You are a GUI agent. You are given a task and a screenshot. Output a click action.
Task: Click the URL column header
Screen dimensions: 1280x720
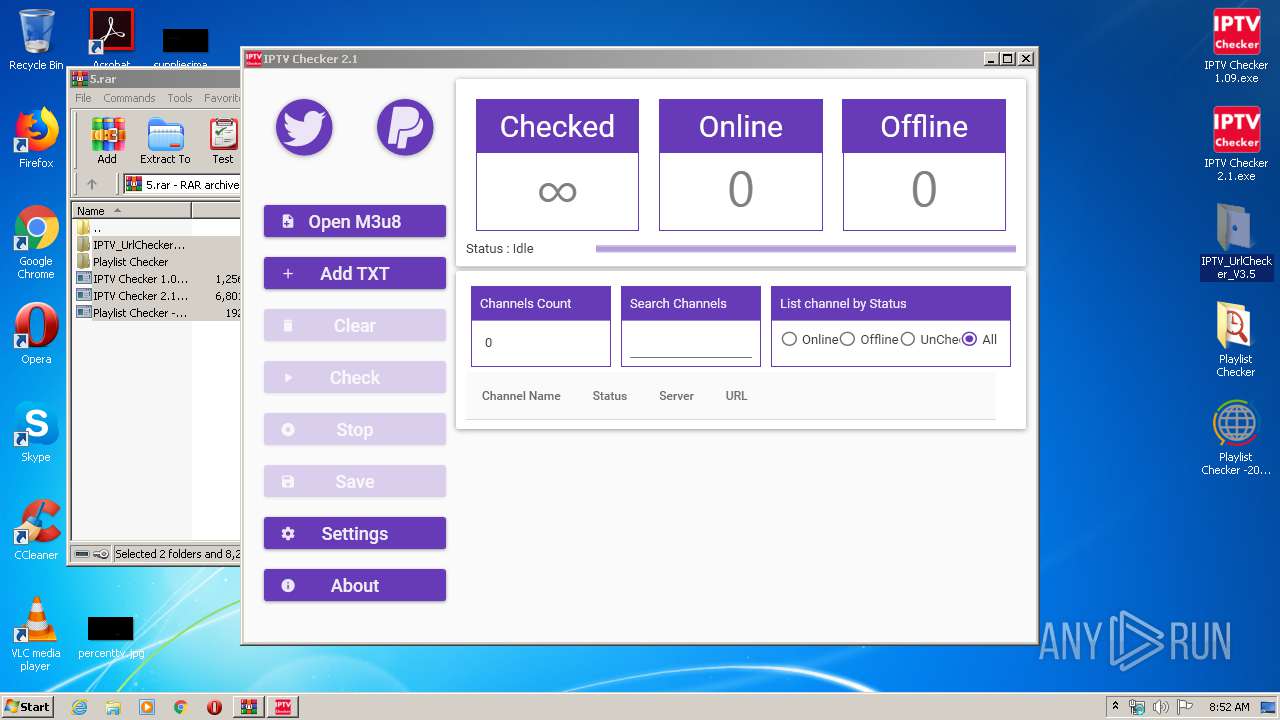(736, 396)
